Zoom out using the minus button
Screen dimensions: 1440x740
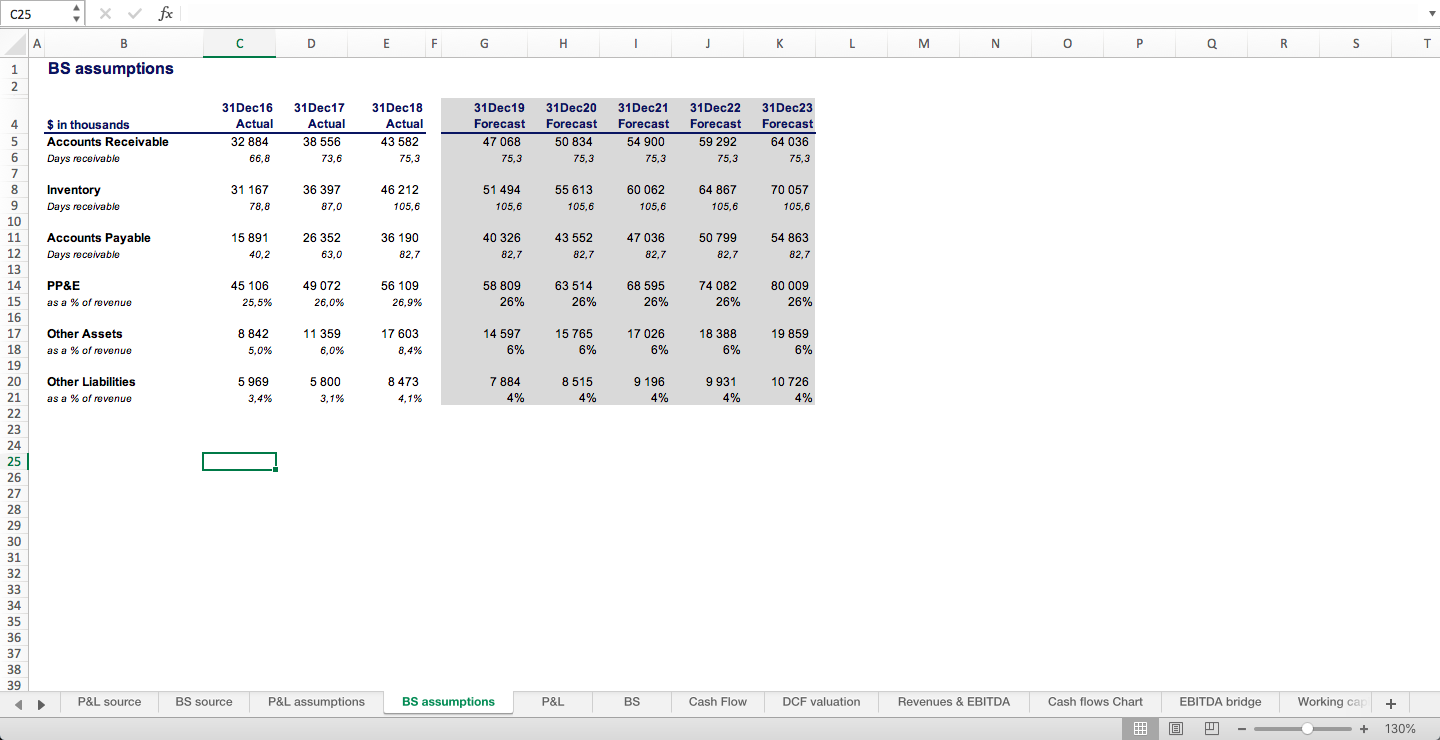pyautogui.click(x=1242, y=728)
